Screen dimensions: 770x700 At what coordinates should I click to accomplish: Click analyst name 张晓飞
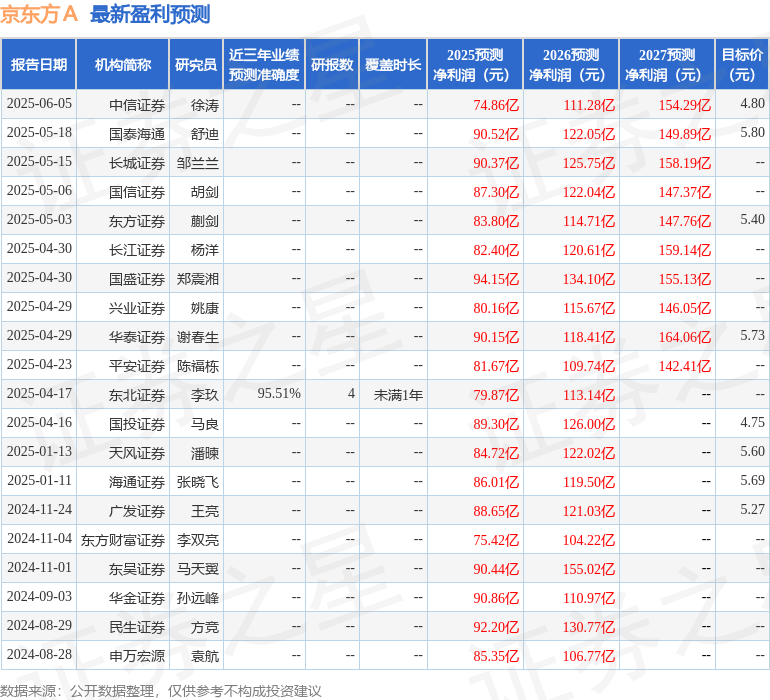pyautogui.click(x=198, y=482)
